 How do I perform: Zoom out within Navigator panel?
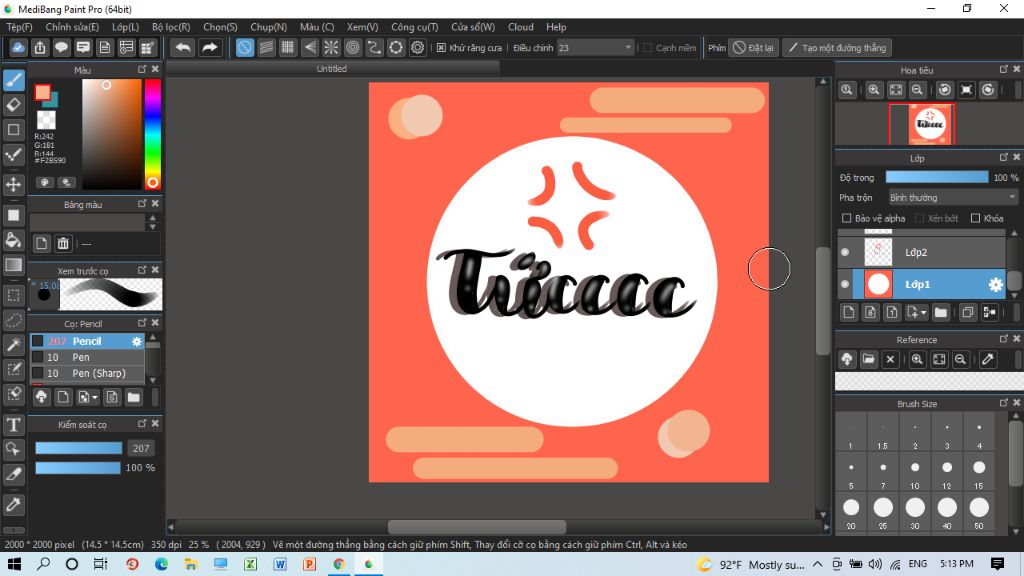point(917,90)
